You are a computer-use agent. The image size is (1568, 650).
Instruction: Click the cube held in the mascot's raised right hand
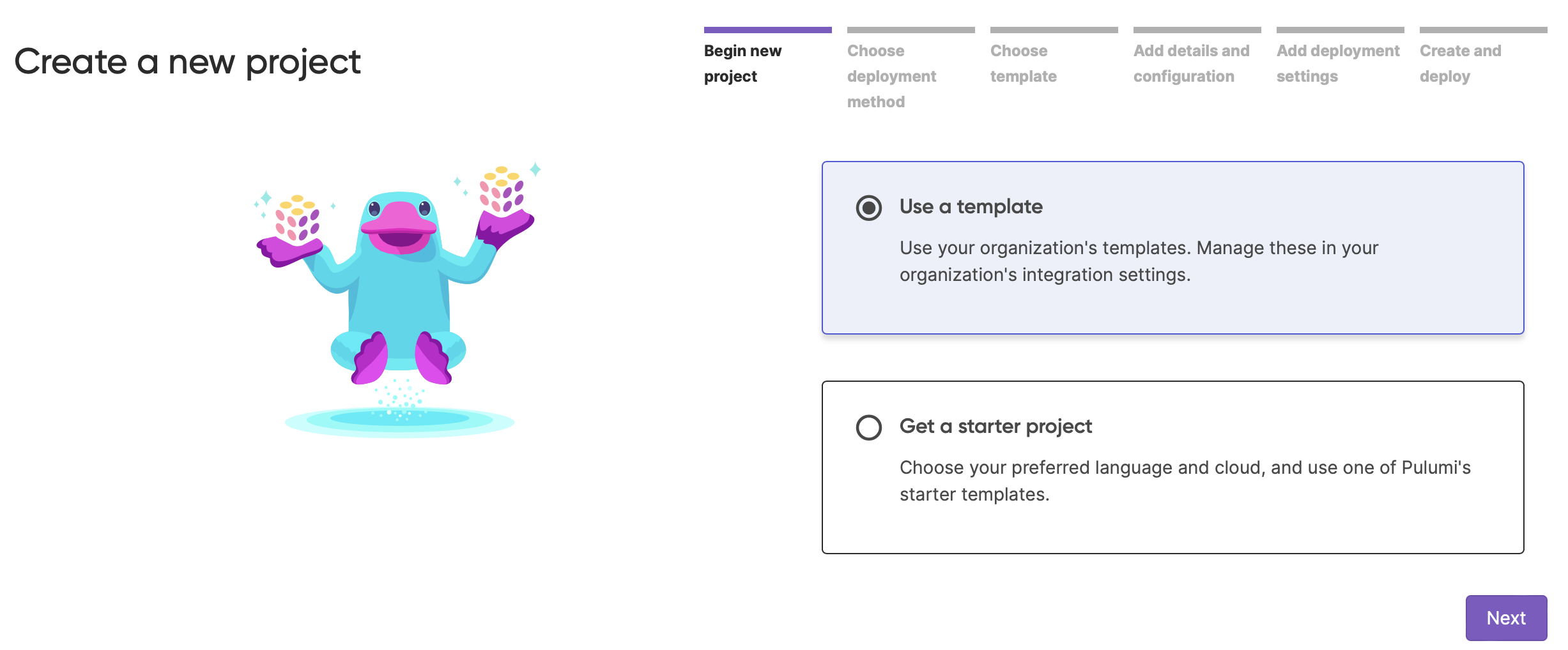502,189
